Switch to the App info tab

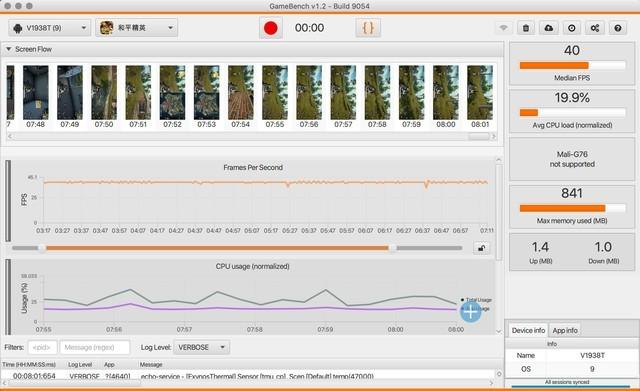tap(565, 330)
